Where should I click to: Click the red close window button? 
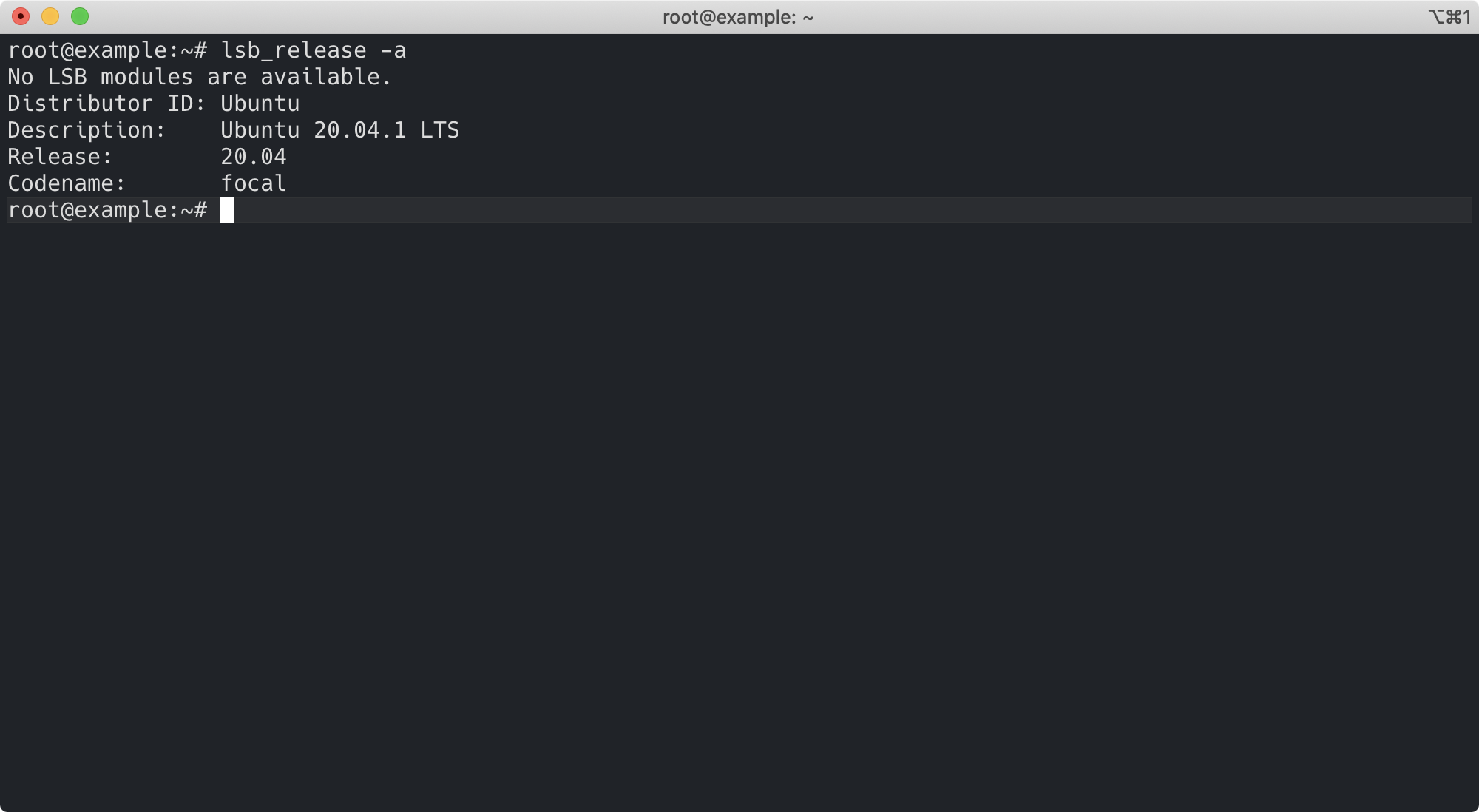pos(21,16)
